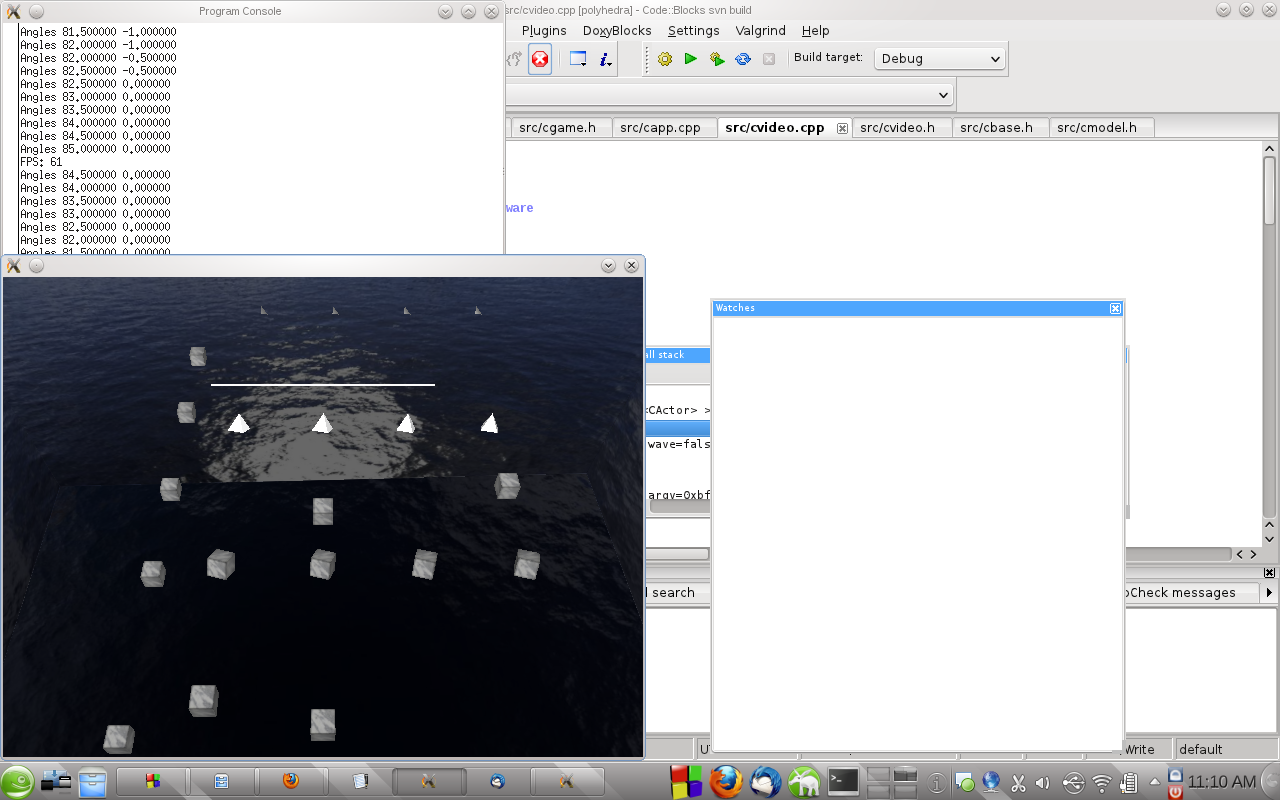
Task: Click the editor's vertical scrollbar handle
Action: pos(1269,190)
